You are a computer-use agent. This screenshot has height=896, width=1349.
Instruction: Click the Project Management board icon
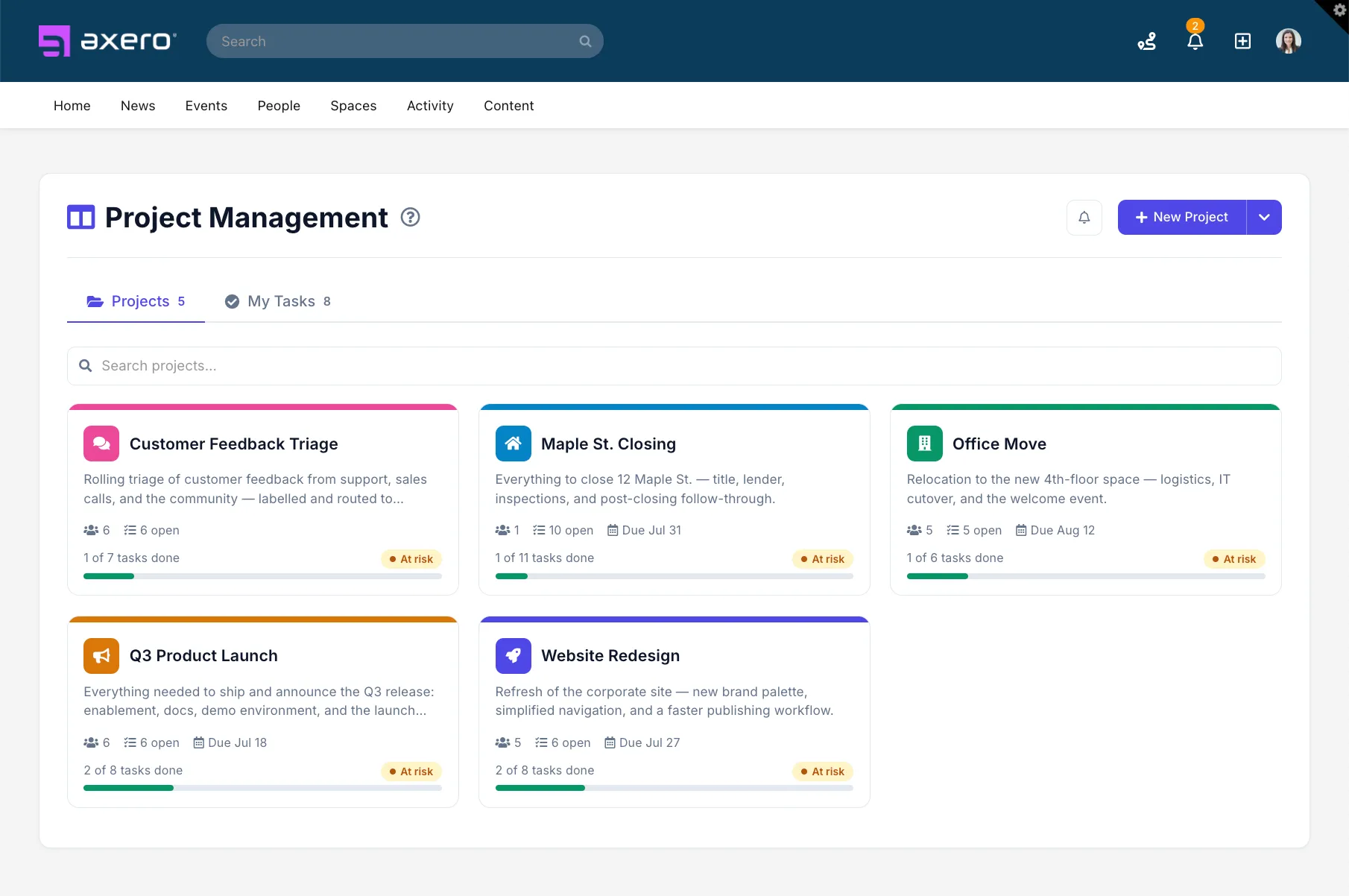(x=81, y=217)
